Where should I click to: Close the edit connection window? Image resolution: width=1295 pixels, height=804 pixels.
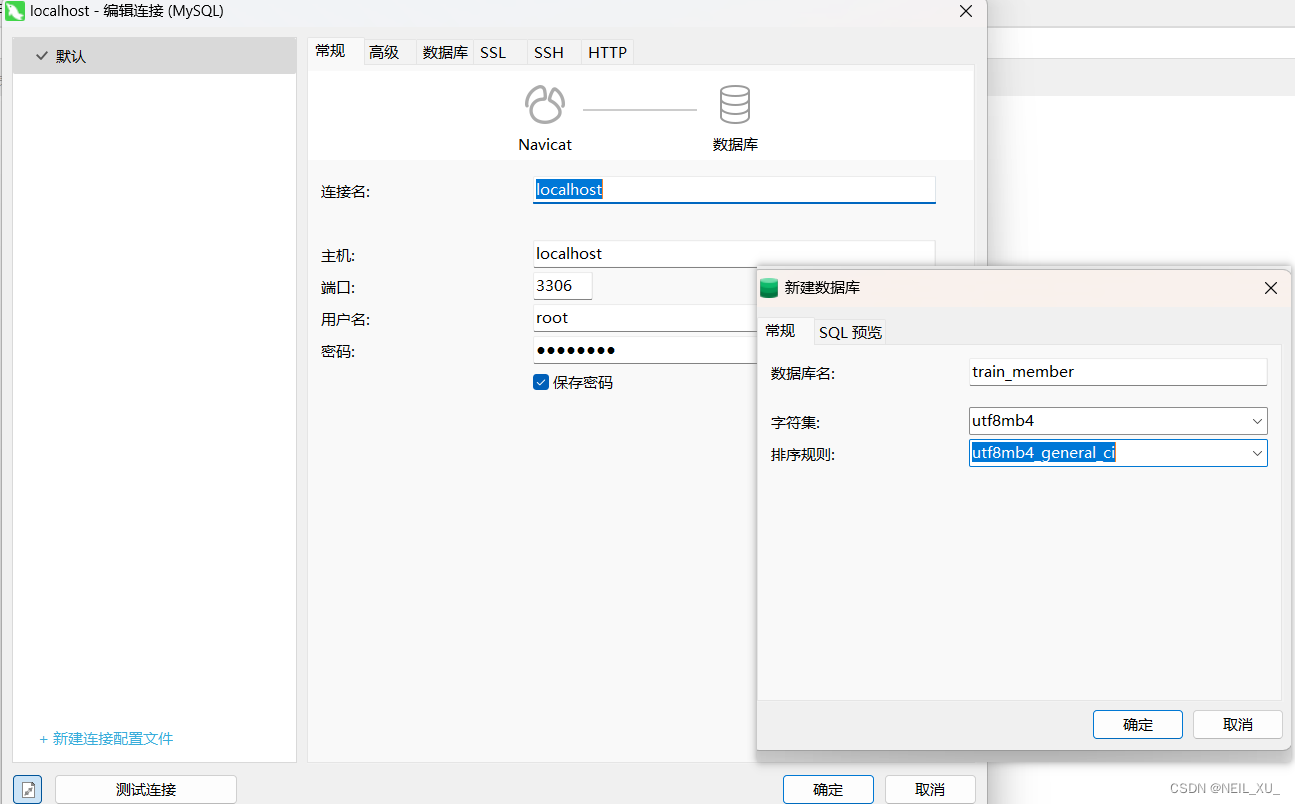coord(966,12)
